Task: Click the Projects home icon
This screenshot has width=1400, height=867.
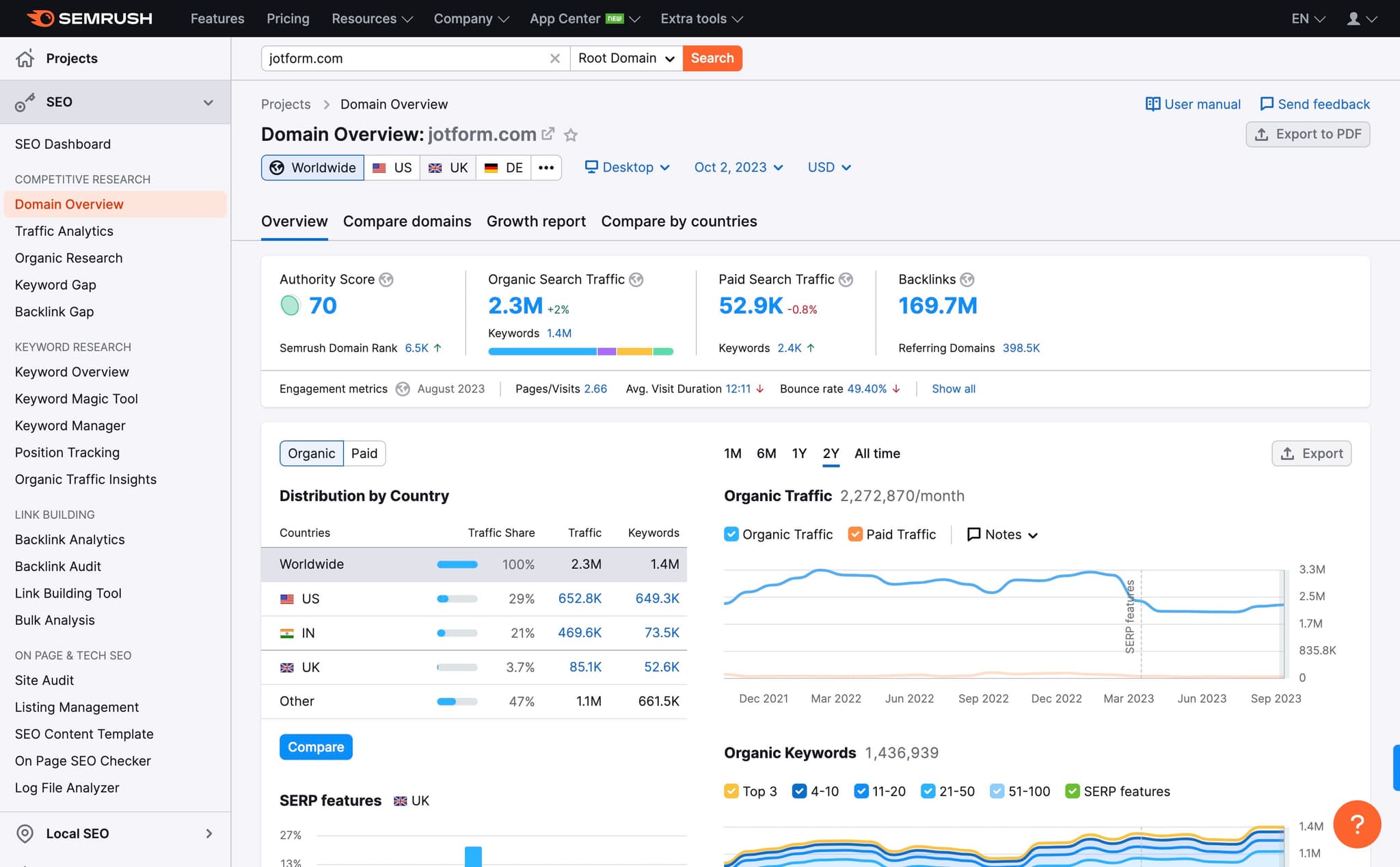Action: click(25, 59)
